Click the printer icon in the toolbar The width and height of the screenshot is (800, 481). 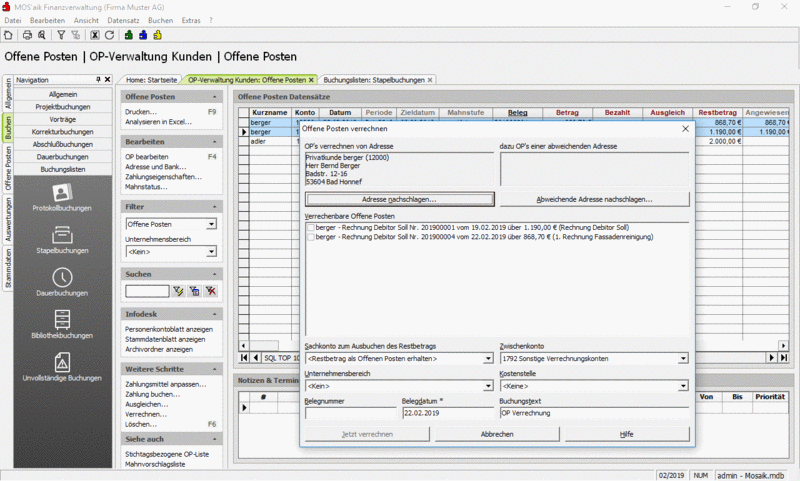pyautogui.click(x=28, y=35)
